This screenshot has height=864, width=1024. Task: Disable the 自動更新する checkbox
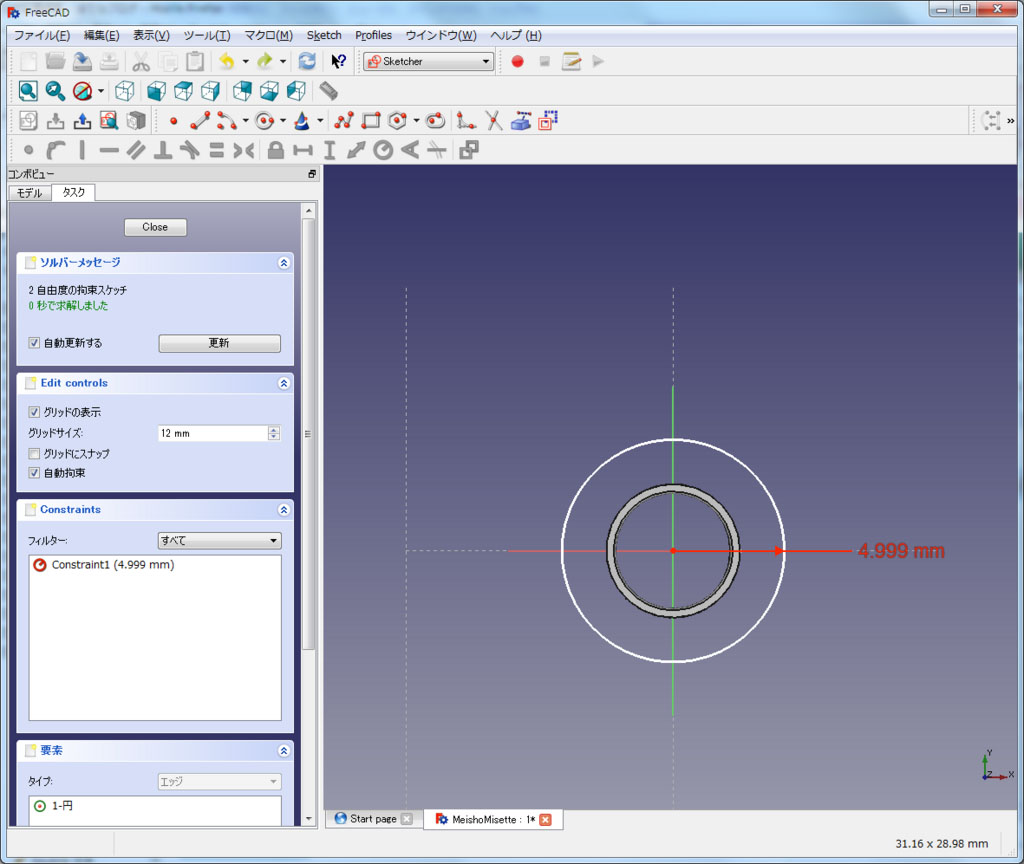[x=35, y=343]
